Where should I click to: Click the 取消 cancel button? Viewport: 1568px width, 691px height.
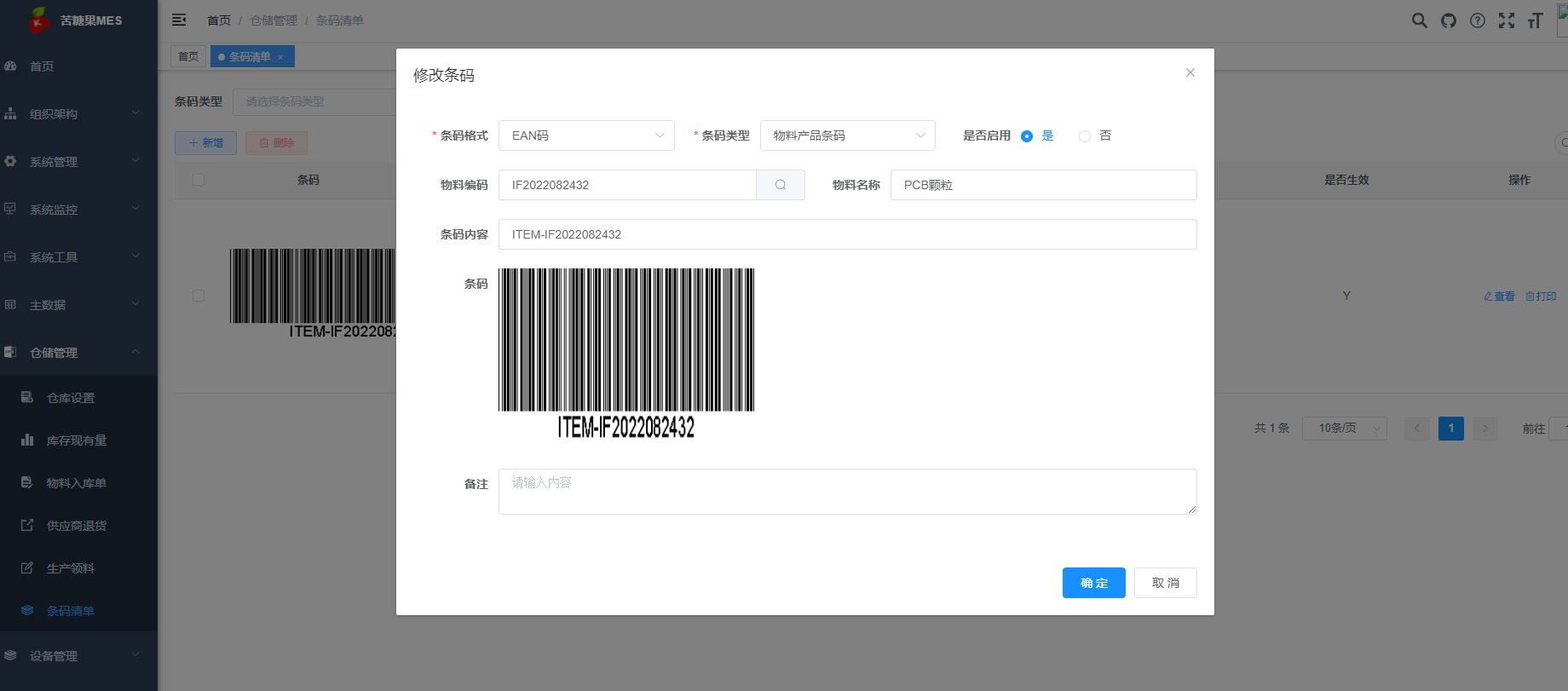coord(1165,583)
